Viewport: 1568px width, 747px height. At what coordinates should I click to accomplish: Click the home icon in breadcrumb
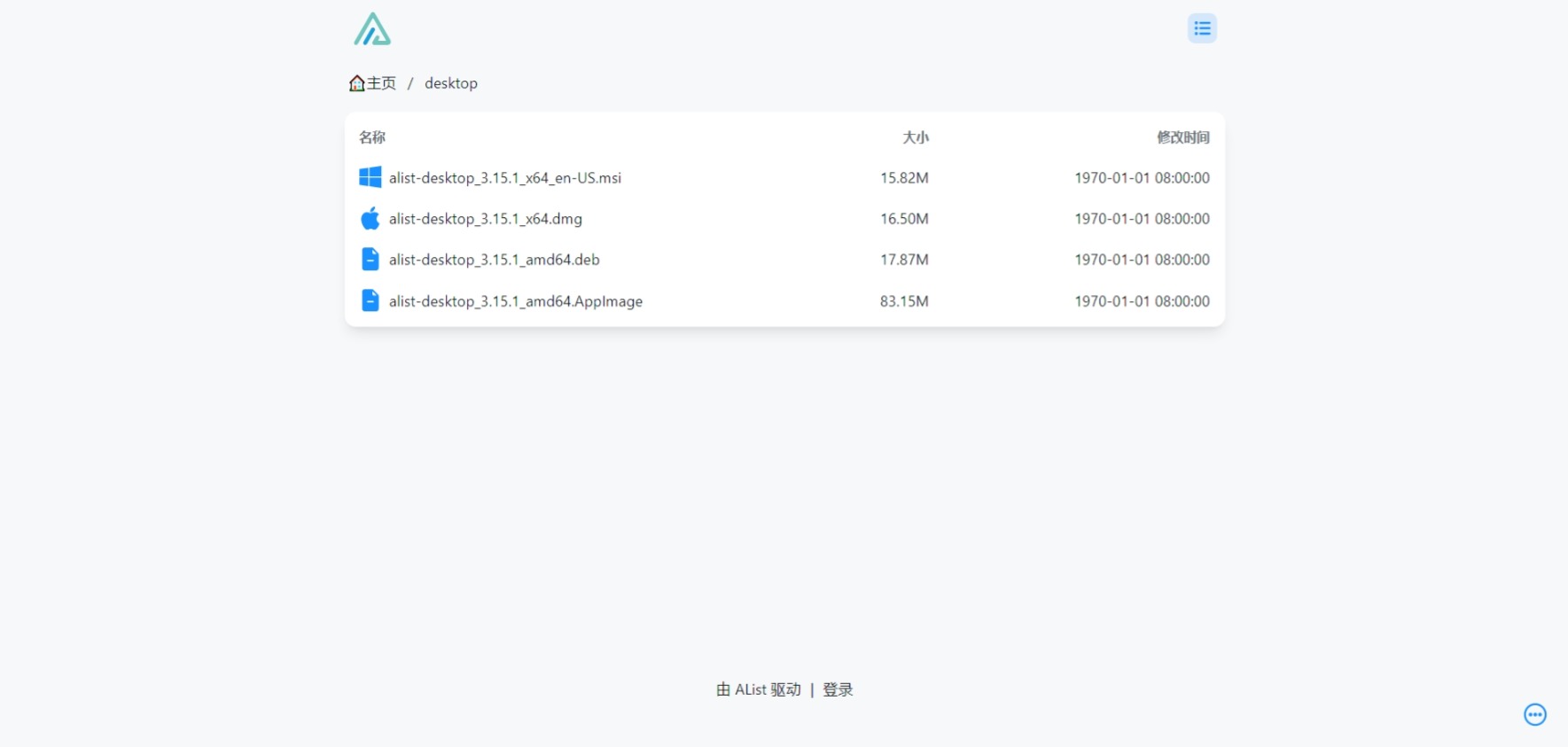357,83
